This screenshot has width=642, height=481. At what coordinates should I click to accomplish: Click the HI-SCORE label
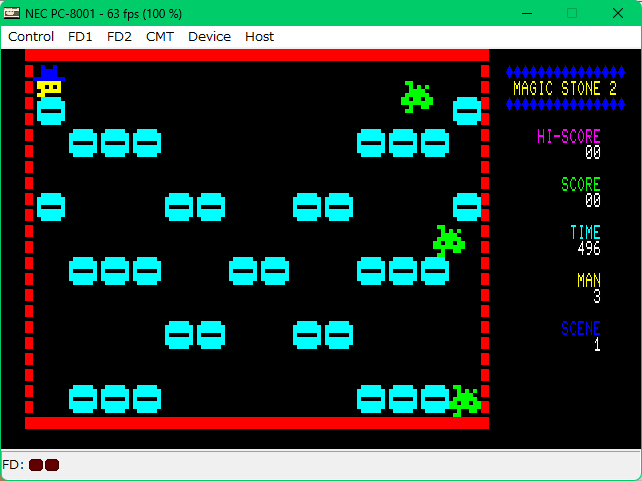point(568,137)
